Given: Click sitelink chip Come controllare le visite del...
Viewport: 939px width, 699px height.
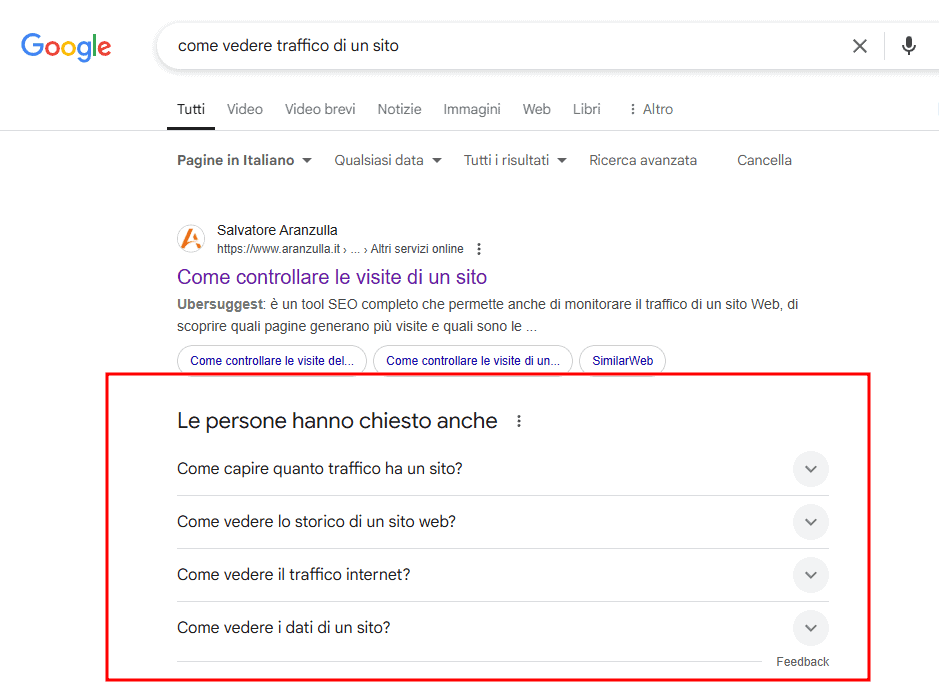Looking at the screenshot, I should pos(272,361).
